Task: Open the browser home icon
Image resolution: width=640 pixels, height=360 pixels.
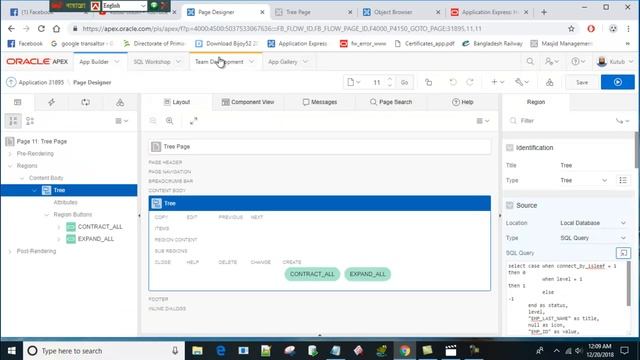Action: (x=56, y=29)
